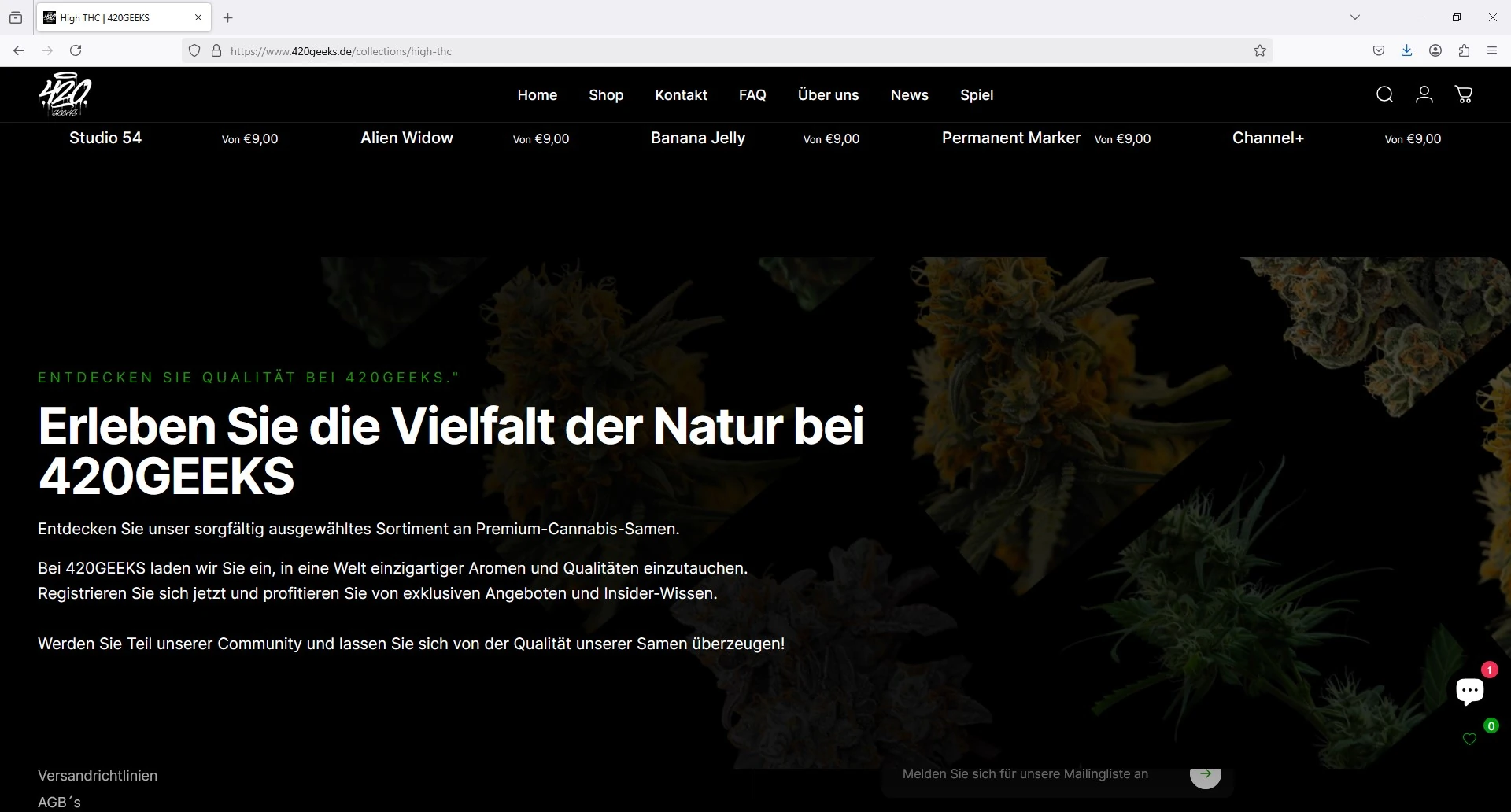Image resolution: width=1511 pixels, height=812 pixels.
Task: Select the High THC | 420GEEKS tab
Action: coord(123,17)
